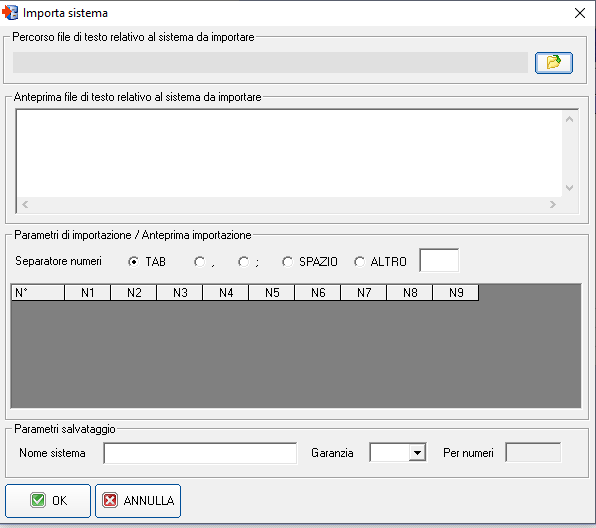The height and width of the screenshot is (528, 596).
Task: Click the N4 column header
Action: [226, 293]
